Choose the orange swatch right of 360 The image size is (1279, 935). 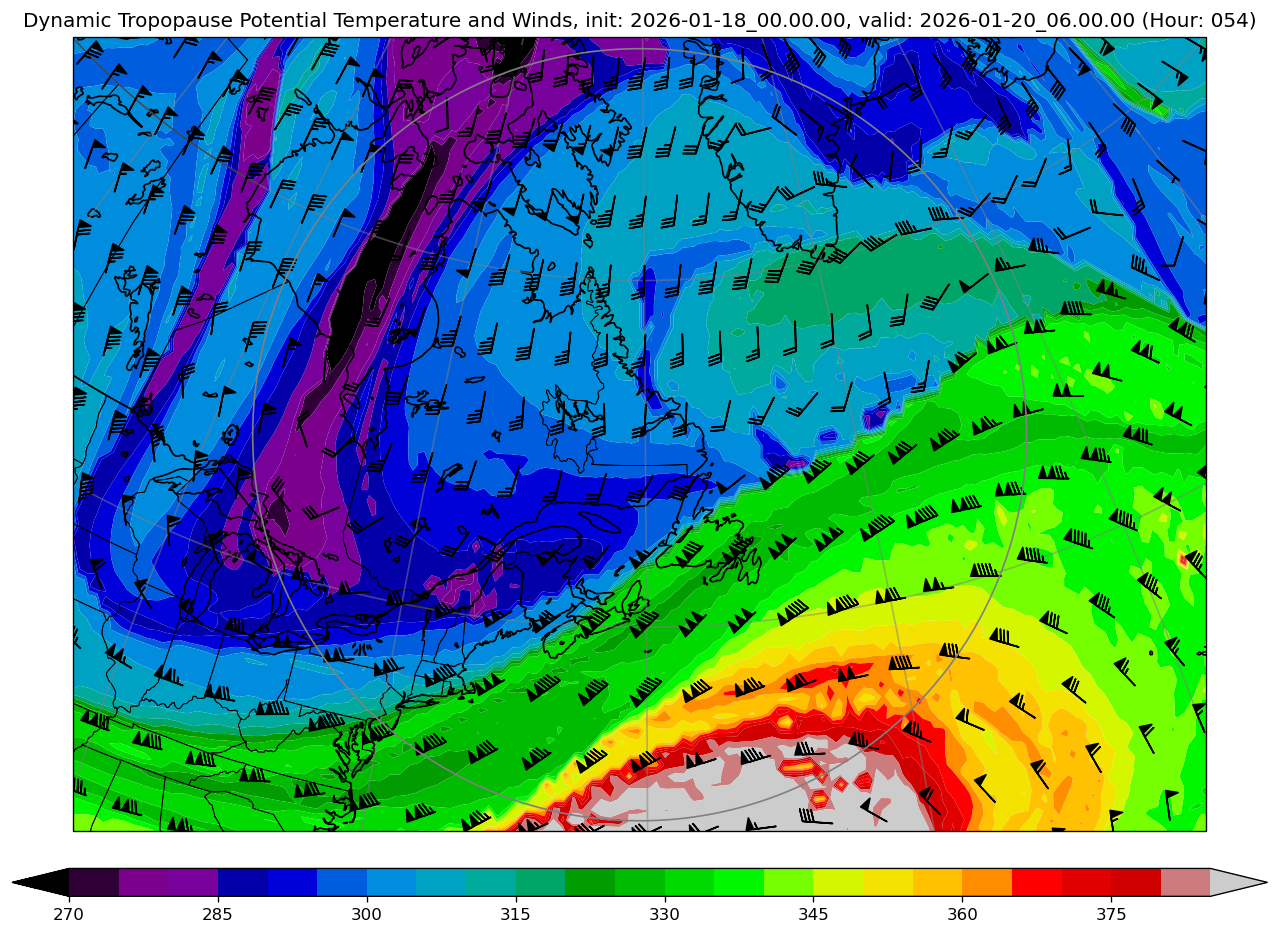pyautogui.click(x=986, y=882)
